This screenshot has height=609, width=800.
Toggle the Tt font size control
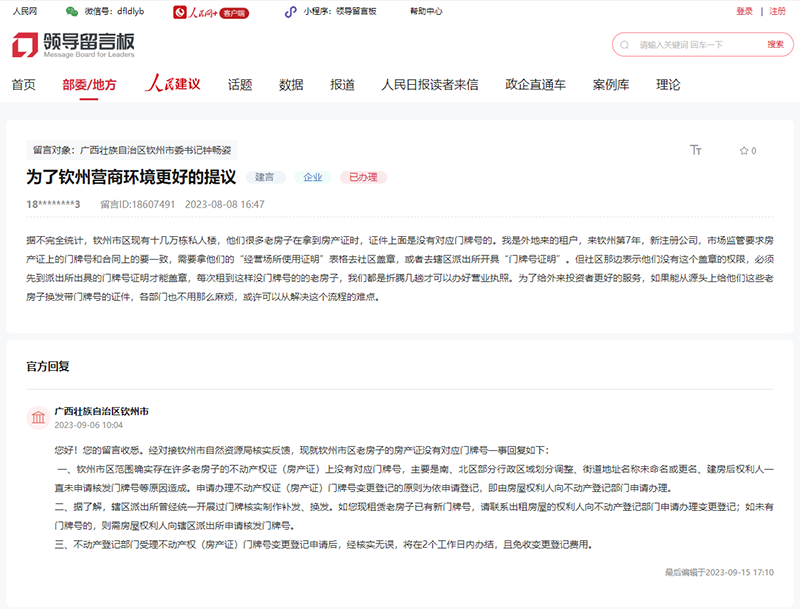click(694, 148)
